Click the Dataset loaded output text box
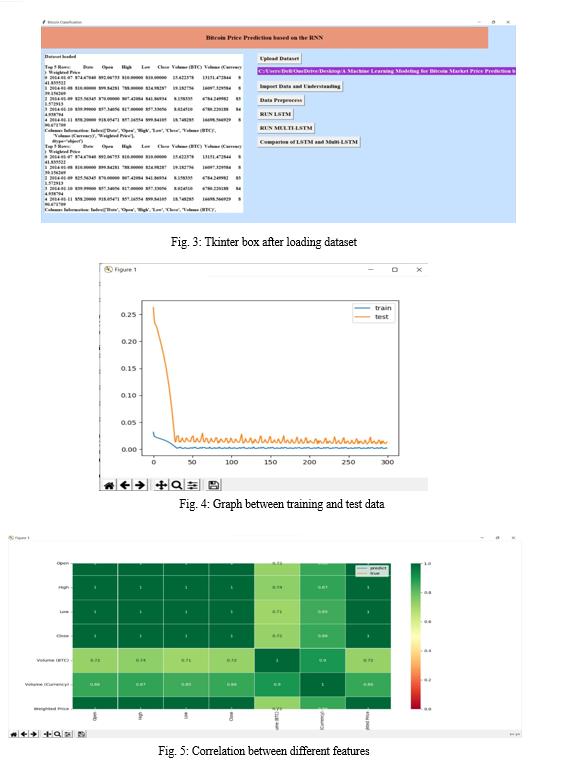Viewport: 569px width, 763px height. pyautogui.click(x=143, y=133)
